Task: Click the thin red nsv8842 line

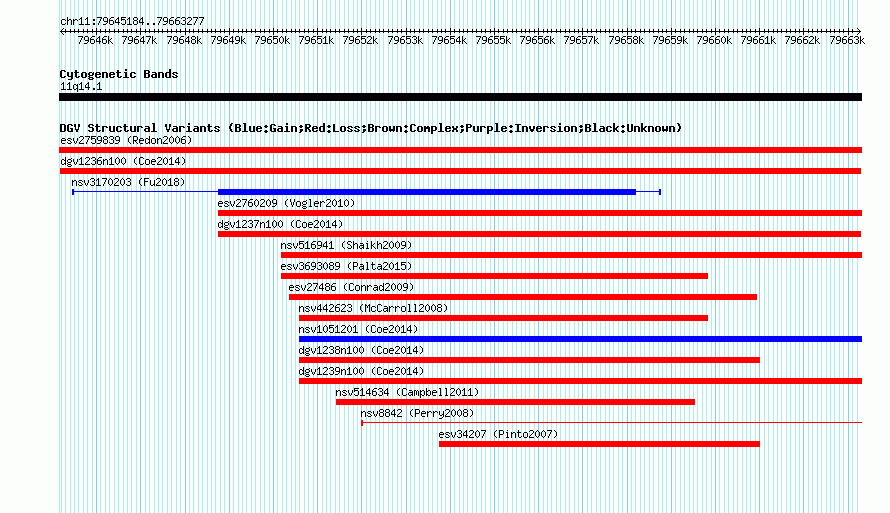Action: tap(612, 423)
